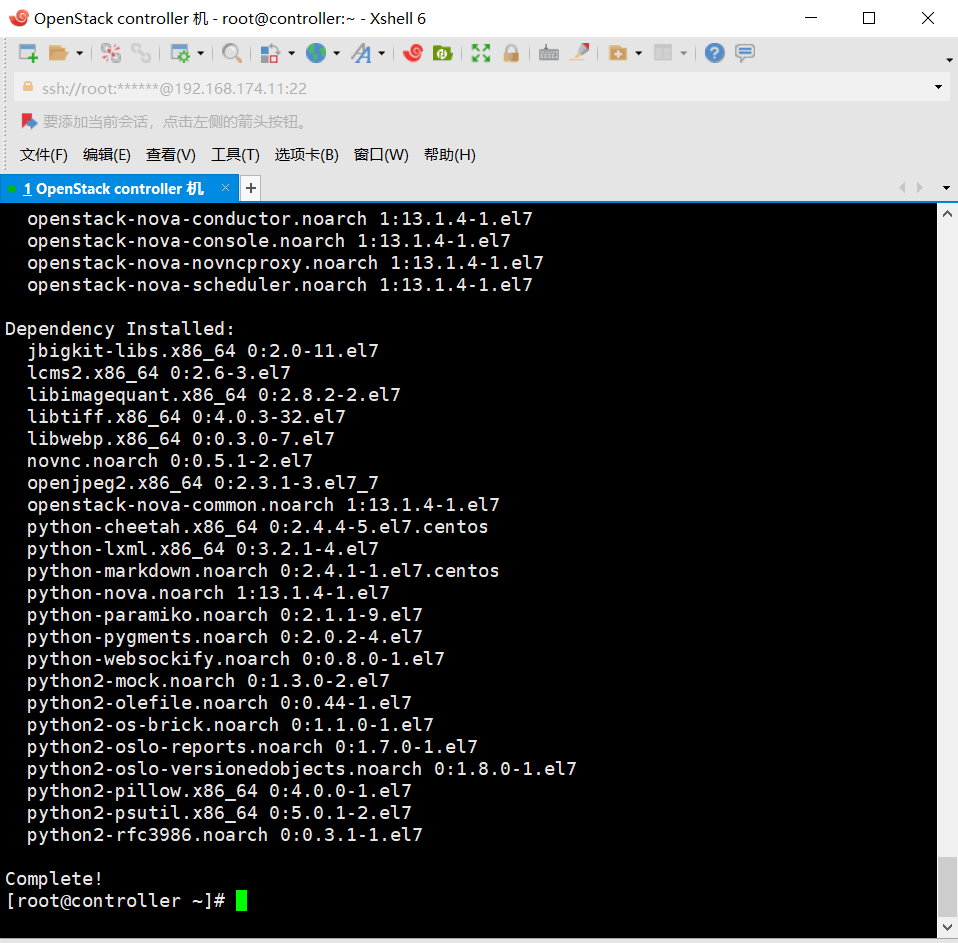Click the chat feedback bubble icon
The width and height of the screenshot is (958, 943).
[x=745, y=53]
